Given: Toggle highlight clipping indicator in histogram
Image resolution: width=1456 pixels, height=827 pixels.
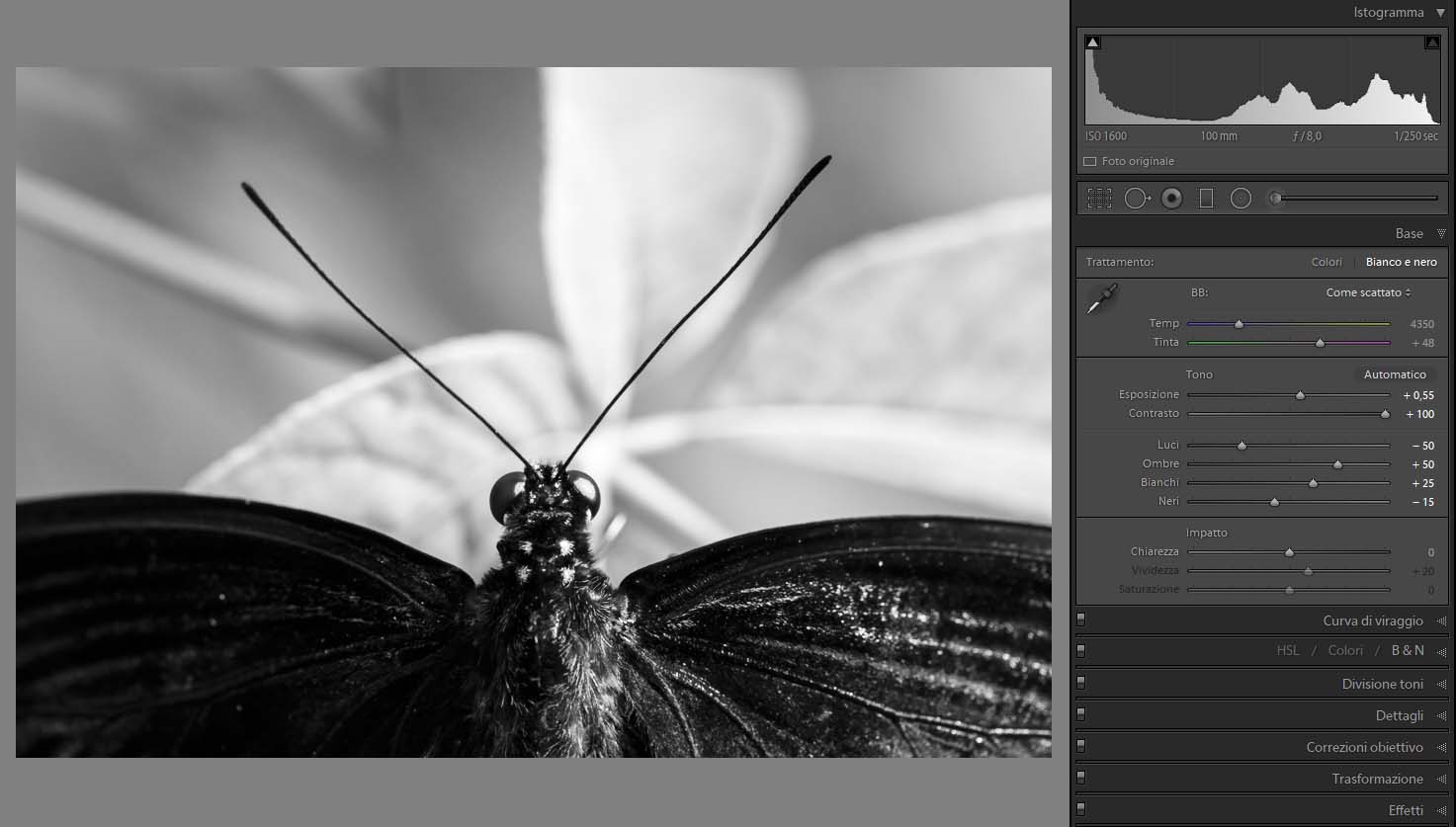Looking at the screenshot, I should 1431,42.
